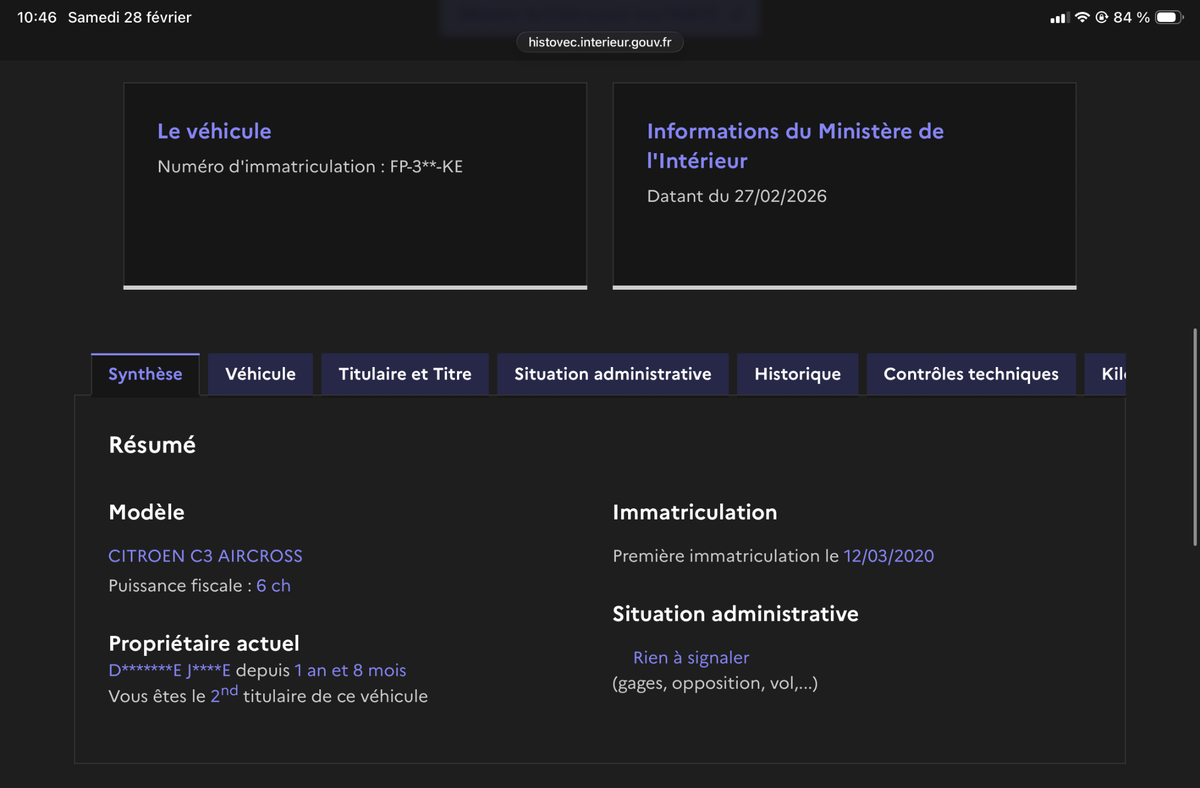Switch to the Historique tab
This screenshot has height=788, width=1200.
pyautogui.click(x=797, y=373)
